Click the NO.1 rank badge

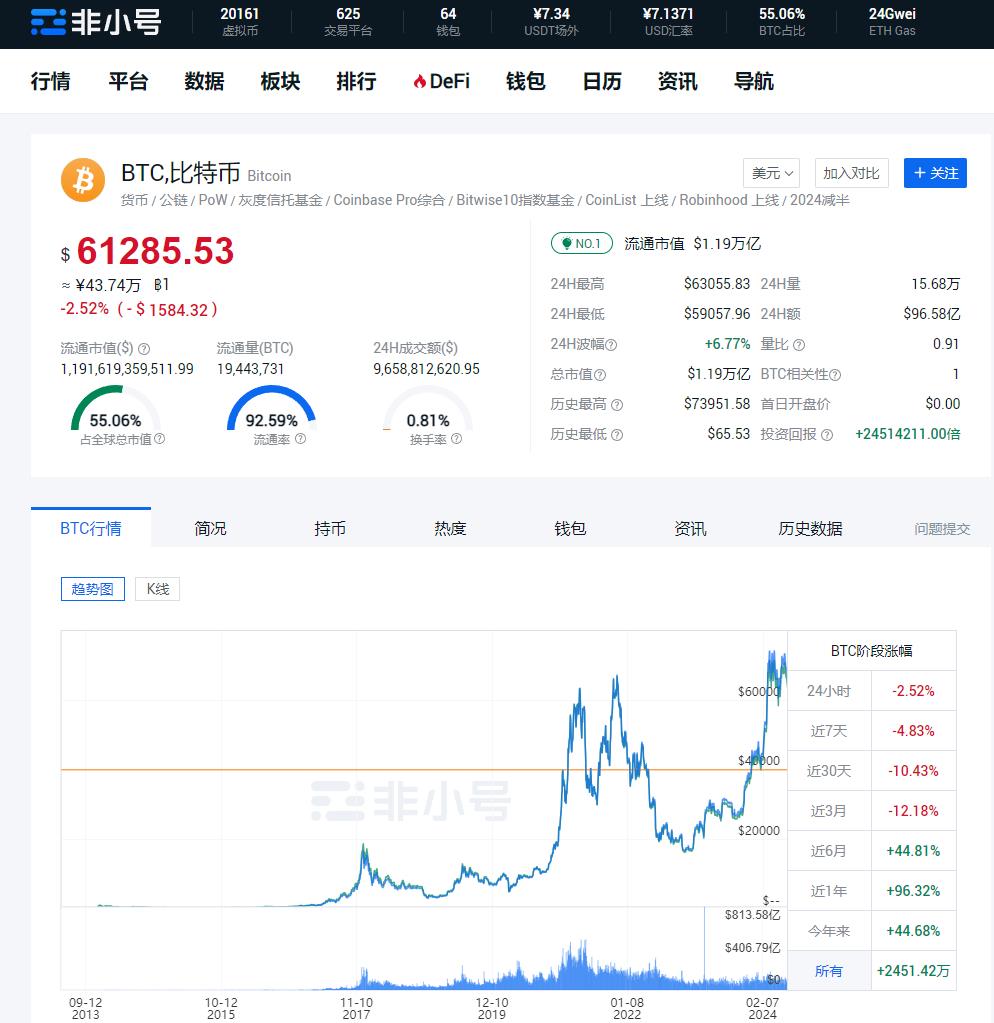click(582, 243)
